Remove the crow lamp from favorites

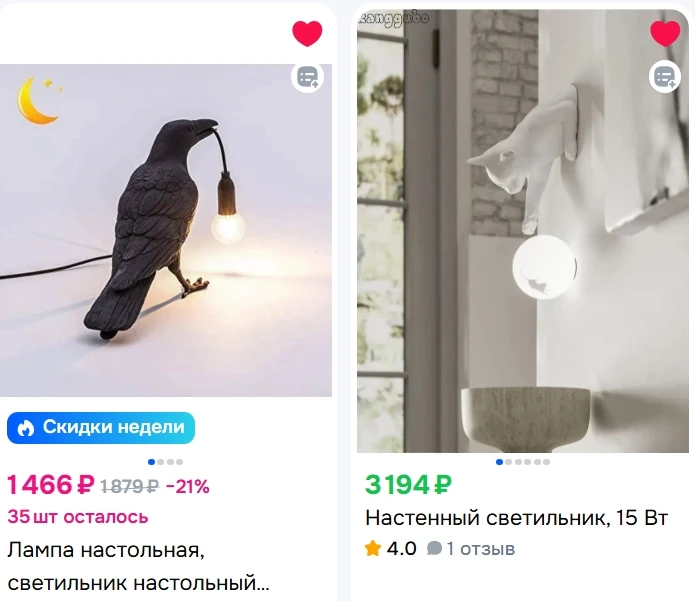coord(307,33)
